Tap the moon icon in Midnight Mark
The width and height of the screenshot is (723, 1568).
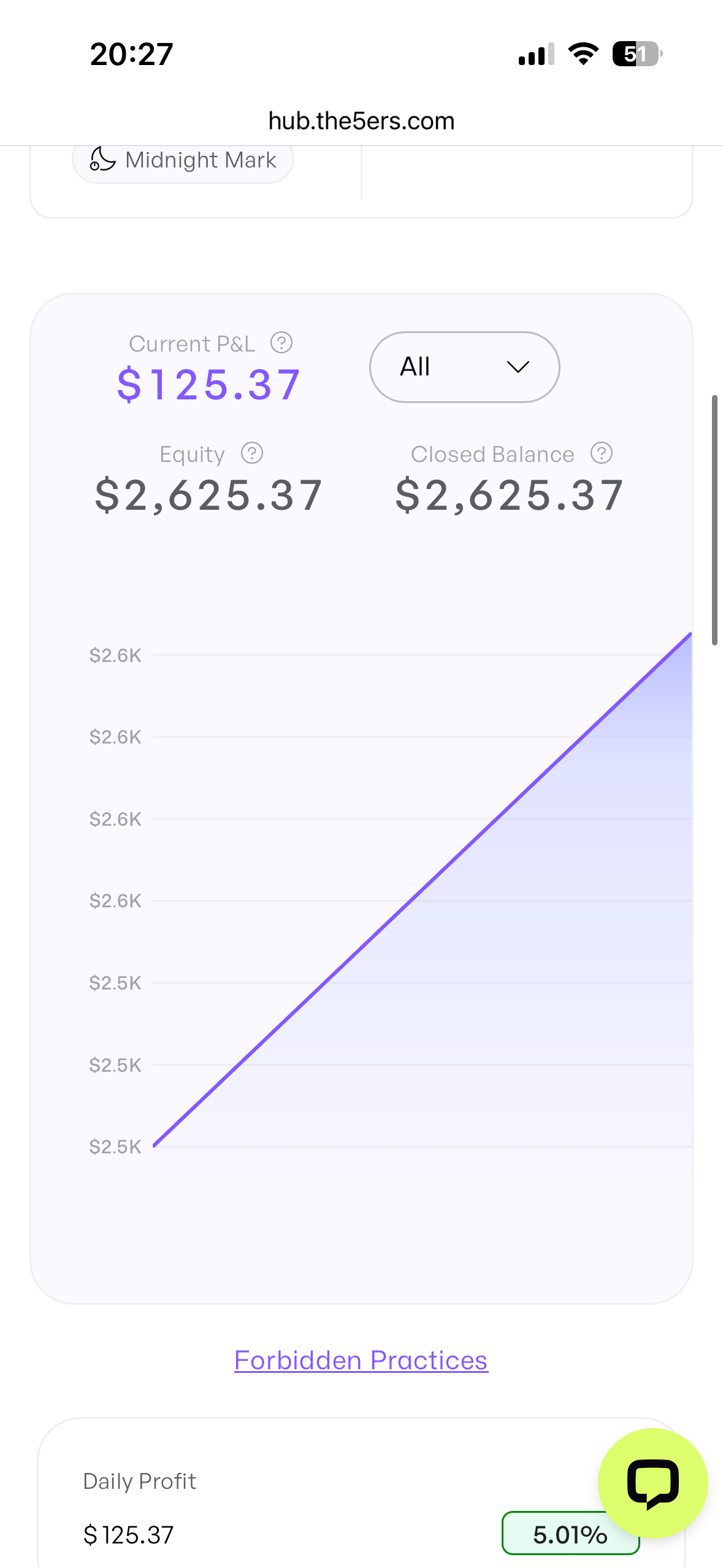click(102, 159)
